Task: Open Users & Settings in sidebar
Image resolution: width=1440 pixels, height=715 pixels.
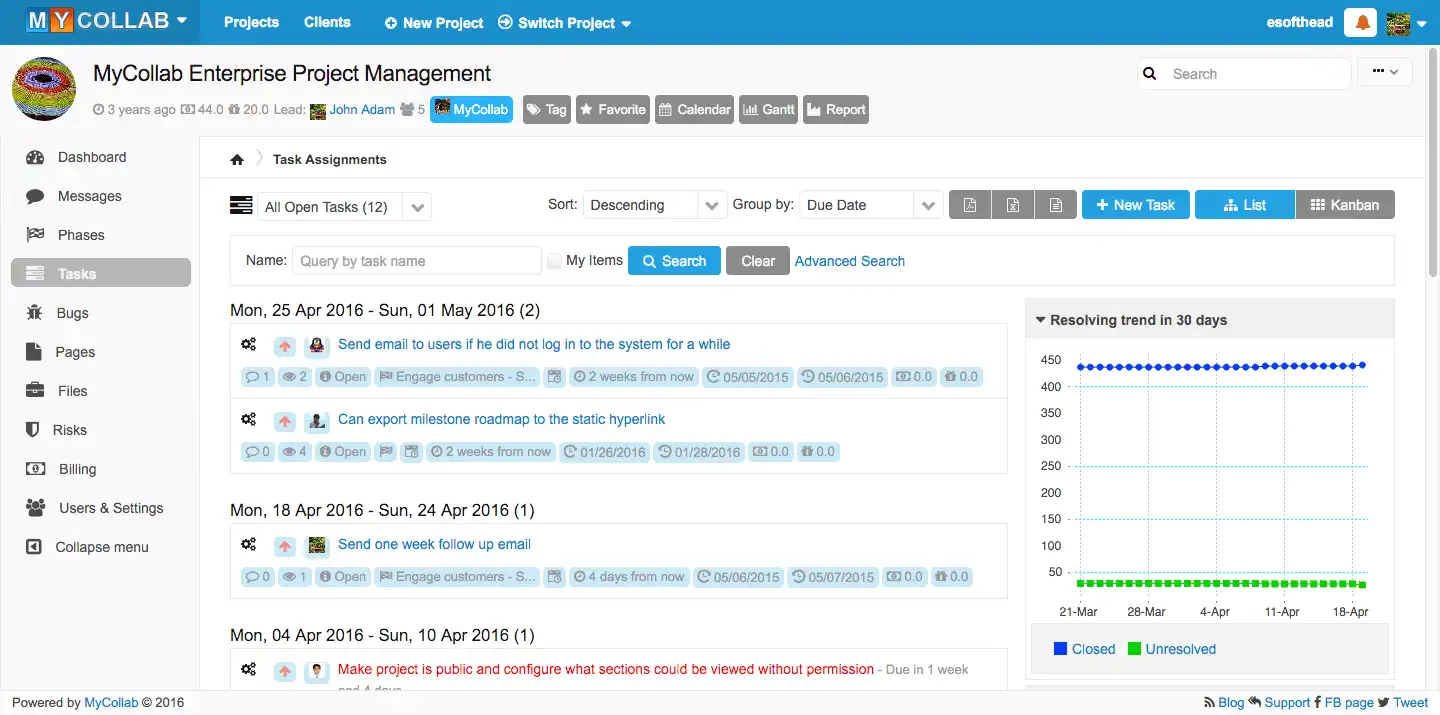Action: (x=100, y=508)
